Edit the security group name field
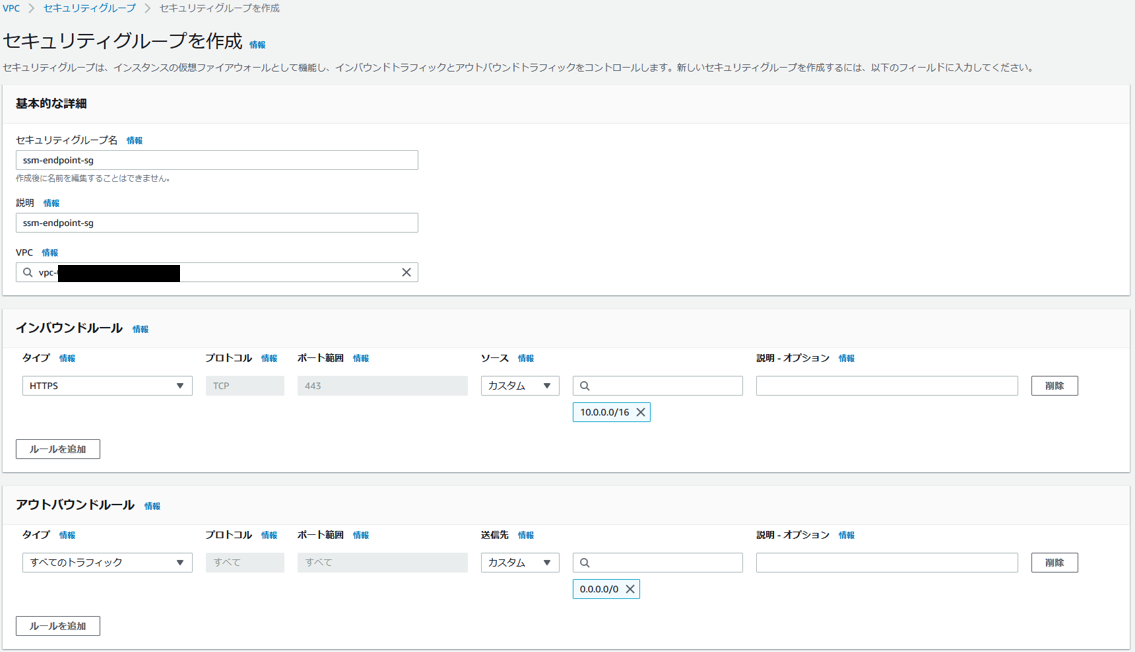This screenshot has width=1135, height=652. coord(217,160)
